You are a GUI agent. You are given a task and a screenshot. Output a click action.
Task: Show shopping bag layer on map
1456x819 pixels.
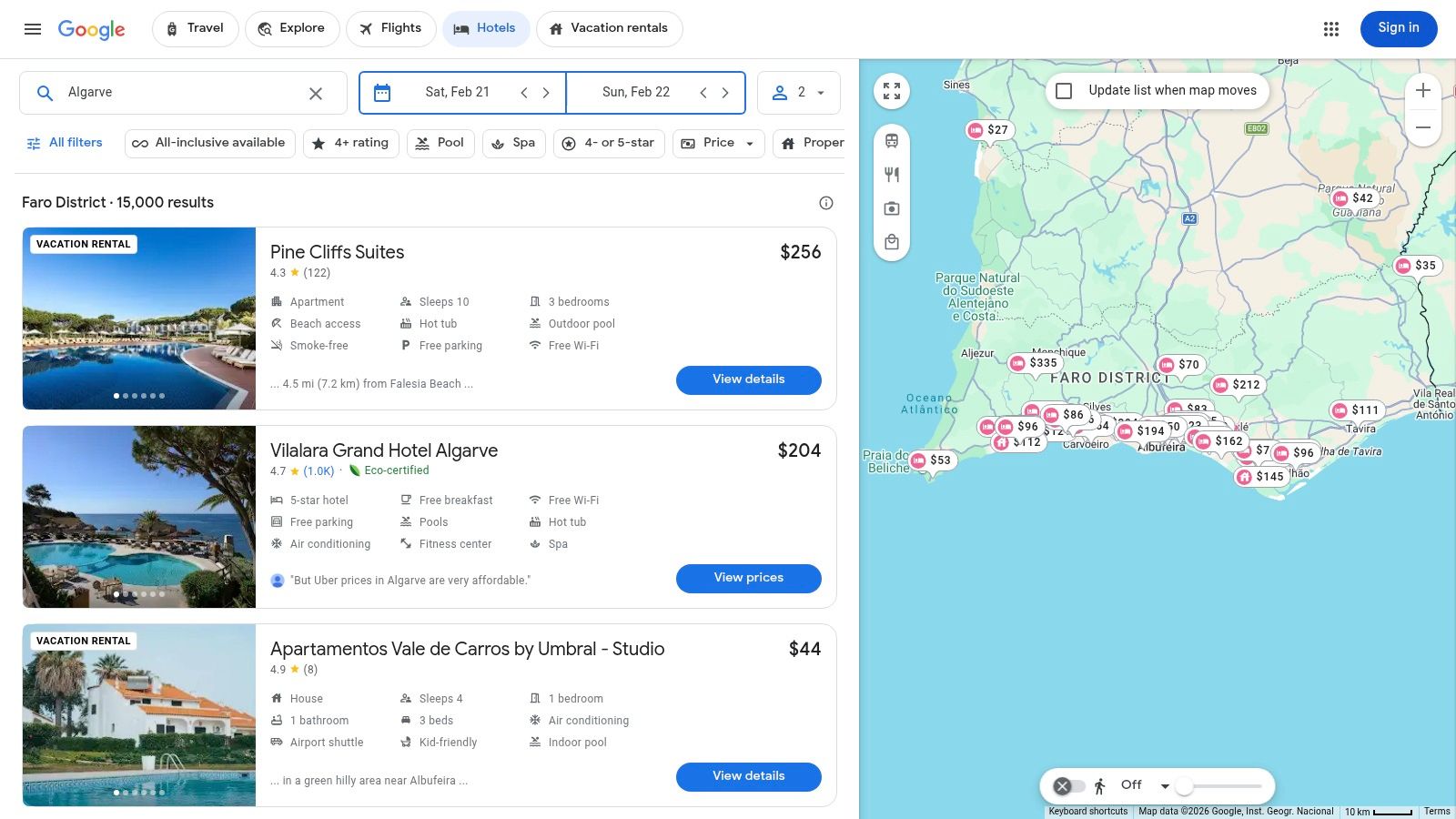(892, 242)
